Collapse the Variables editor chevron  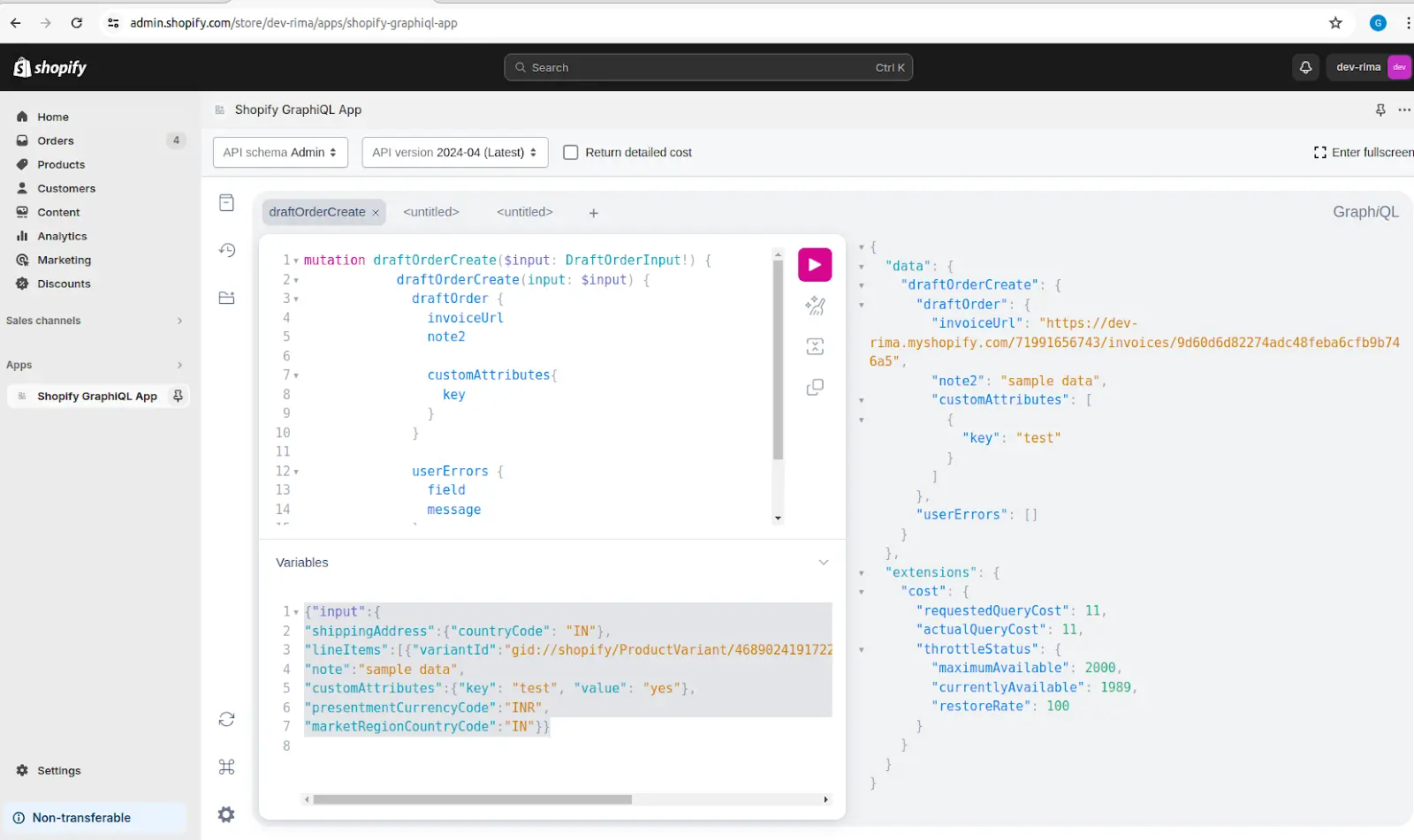[823, 563]
